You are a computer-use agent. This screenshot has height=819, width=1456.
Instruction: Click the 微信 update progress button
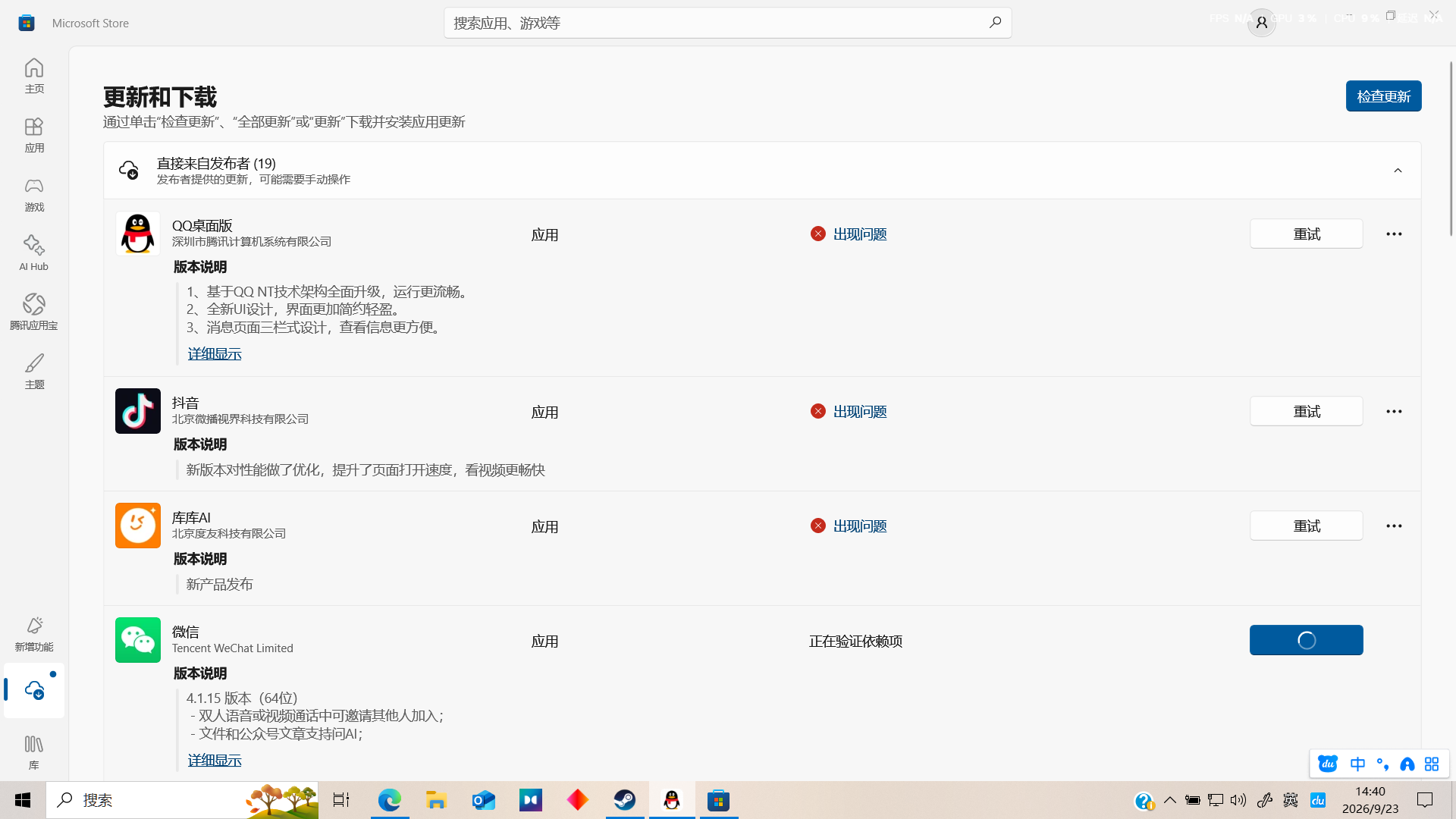tap(1306, 640)
